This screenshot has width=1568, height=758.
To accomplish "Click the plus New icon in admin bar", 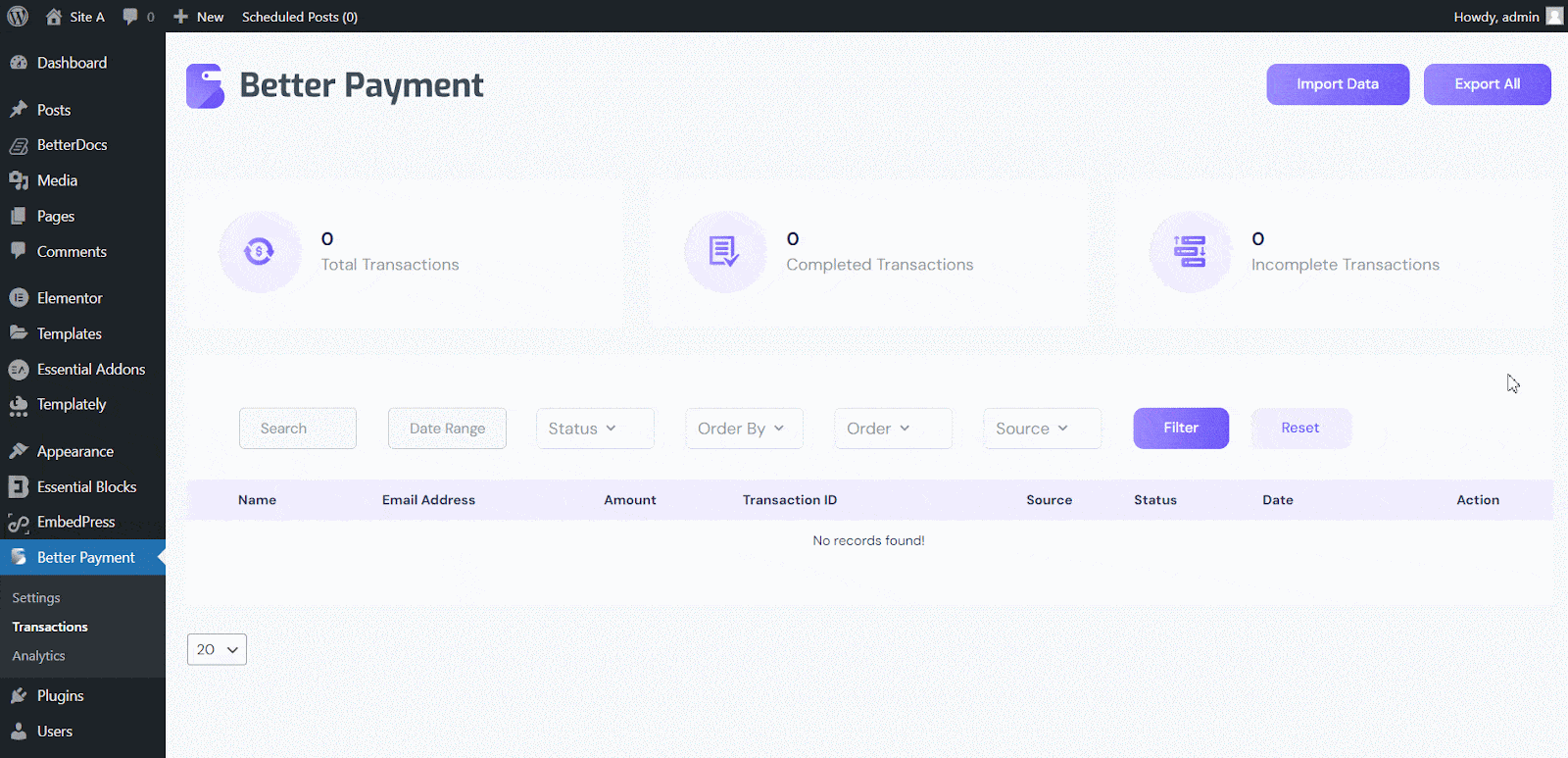I will [180, 17].
